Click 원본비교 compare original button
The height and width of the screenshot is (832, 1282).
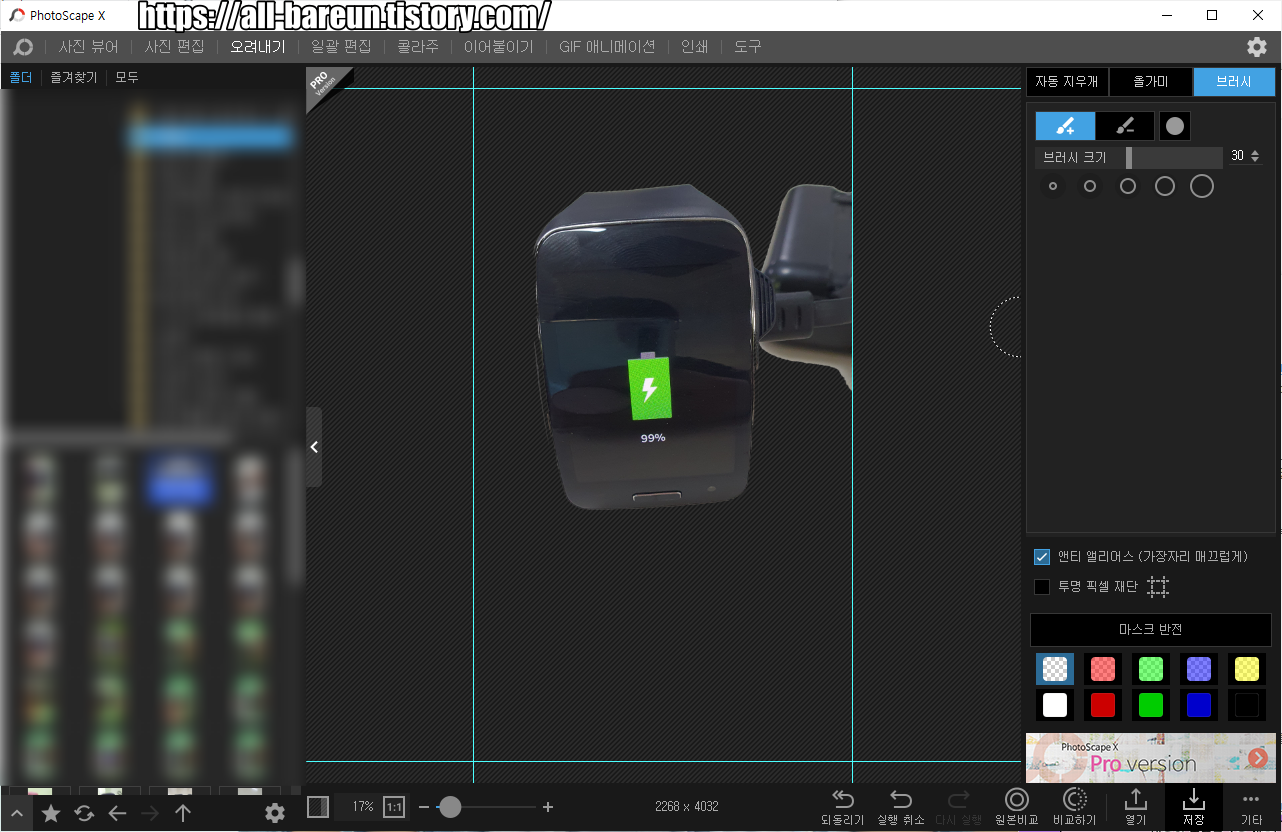[1017, 808]
